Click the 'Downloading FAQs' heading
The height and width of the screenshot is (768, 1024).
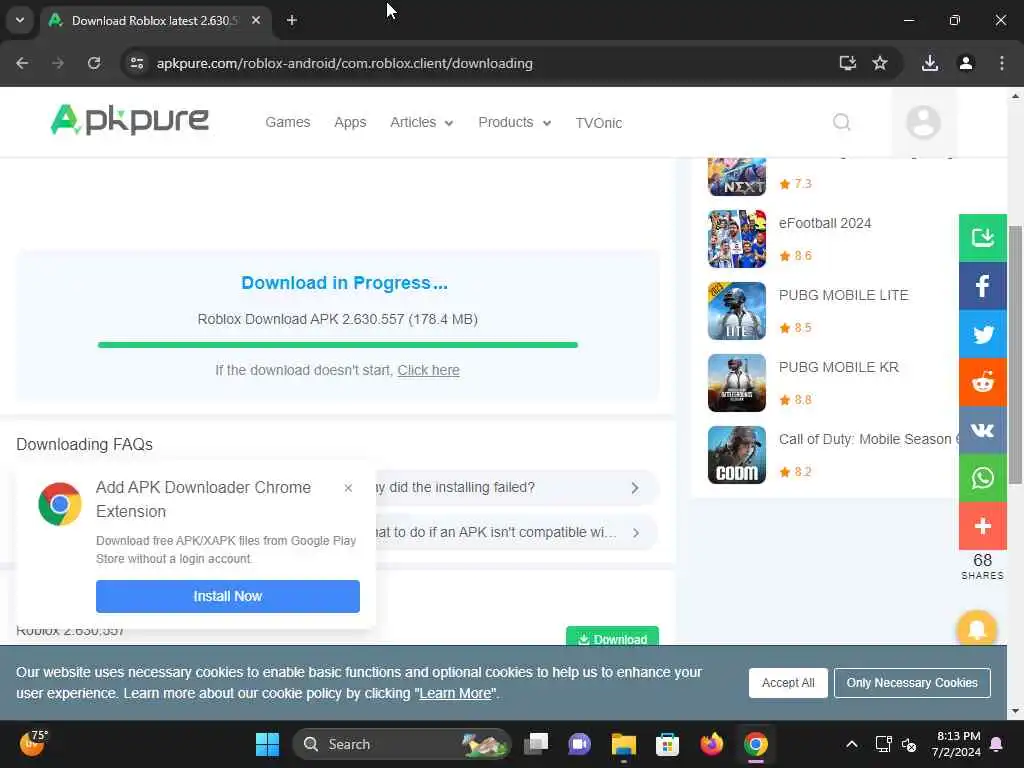(x=84, y=444)
